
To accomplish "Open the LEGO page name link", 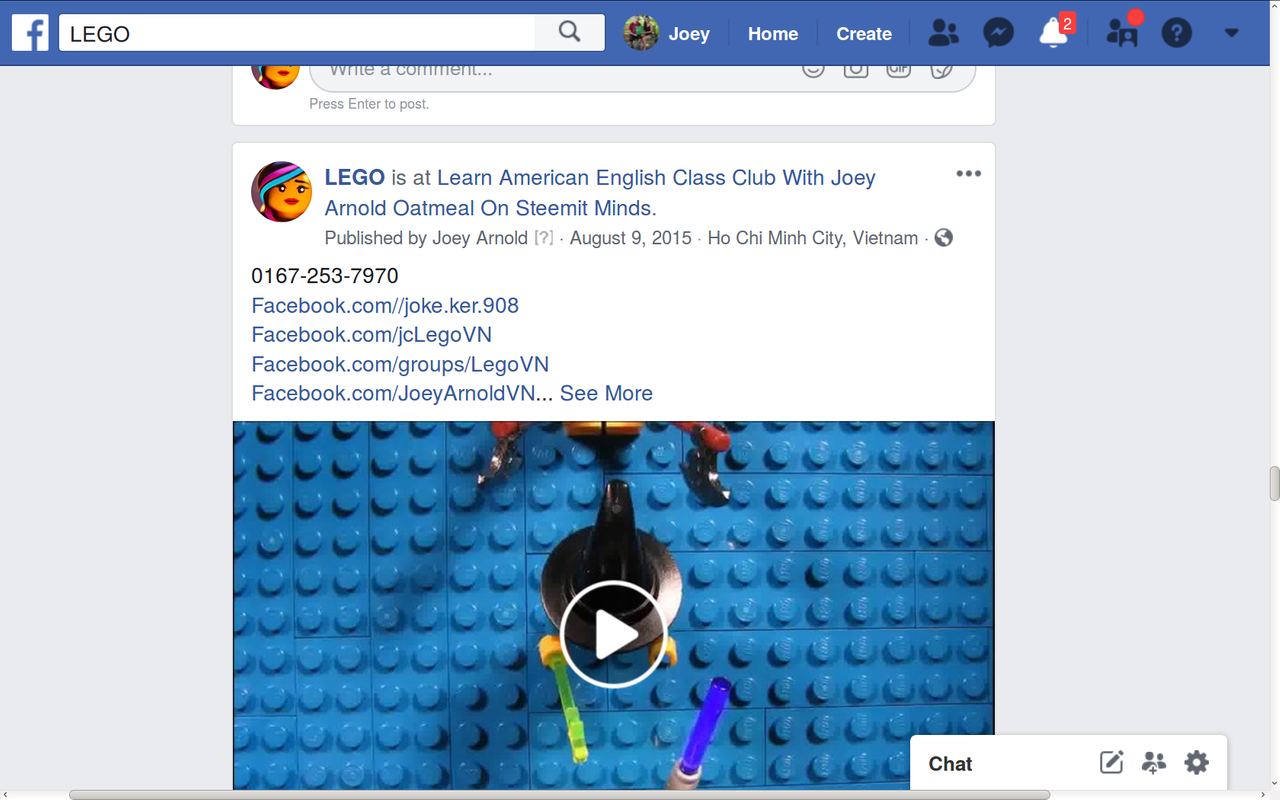I will (x=355, y=178).
